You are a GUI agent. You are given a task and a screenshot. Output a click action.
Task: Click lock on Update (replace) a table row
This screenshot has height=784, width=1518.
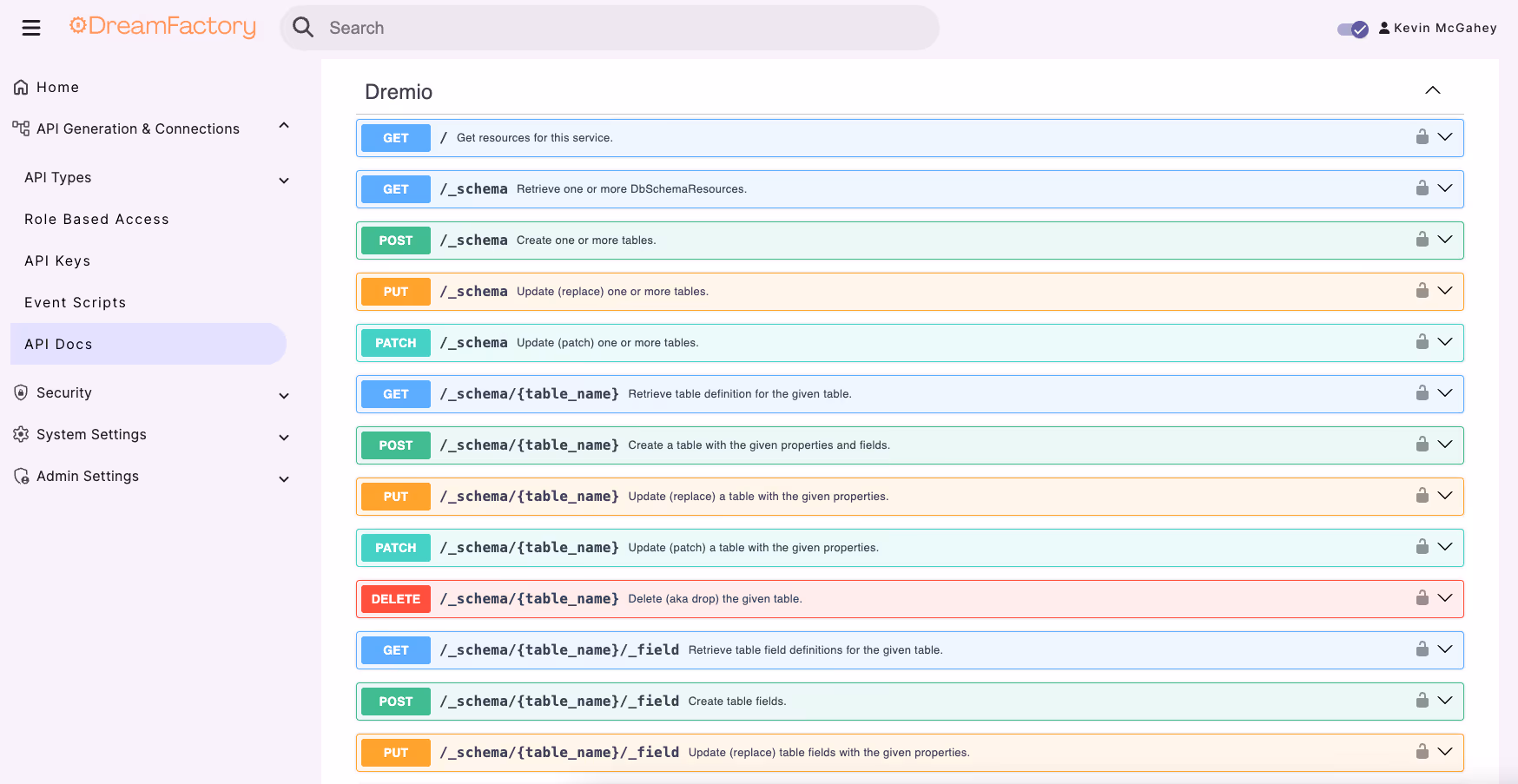click(1422, 495)
